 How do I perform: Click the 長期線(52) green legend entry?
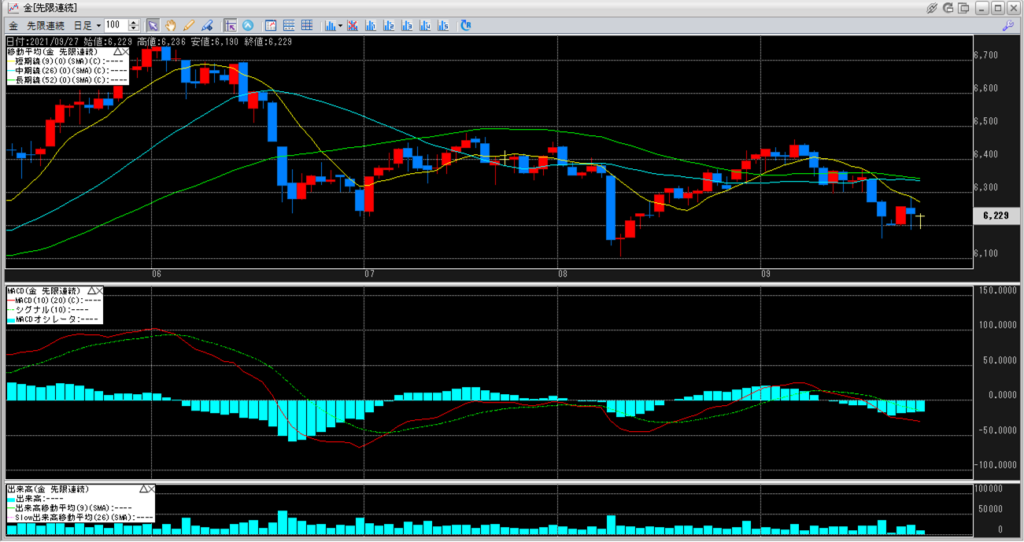tap(68, 80)
